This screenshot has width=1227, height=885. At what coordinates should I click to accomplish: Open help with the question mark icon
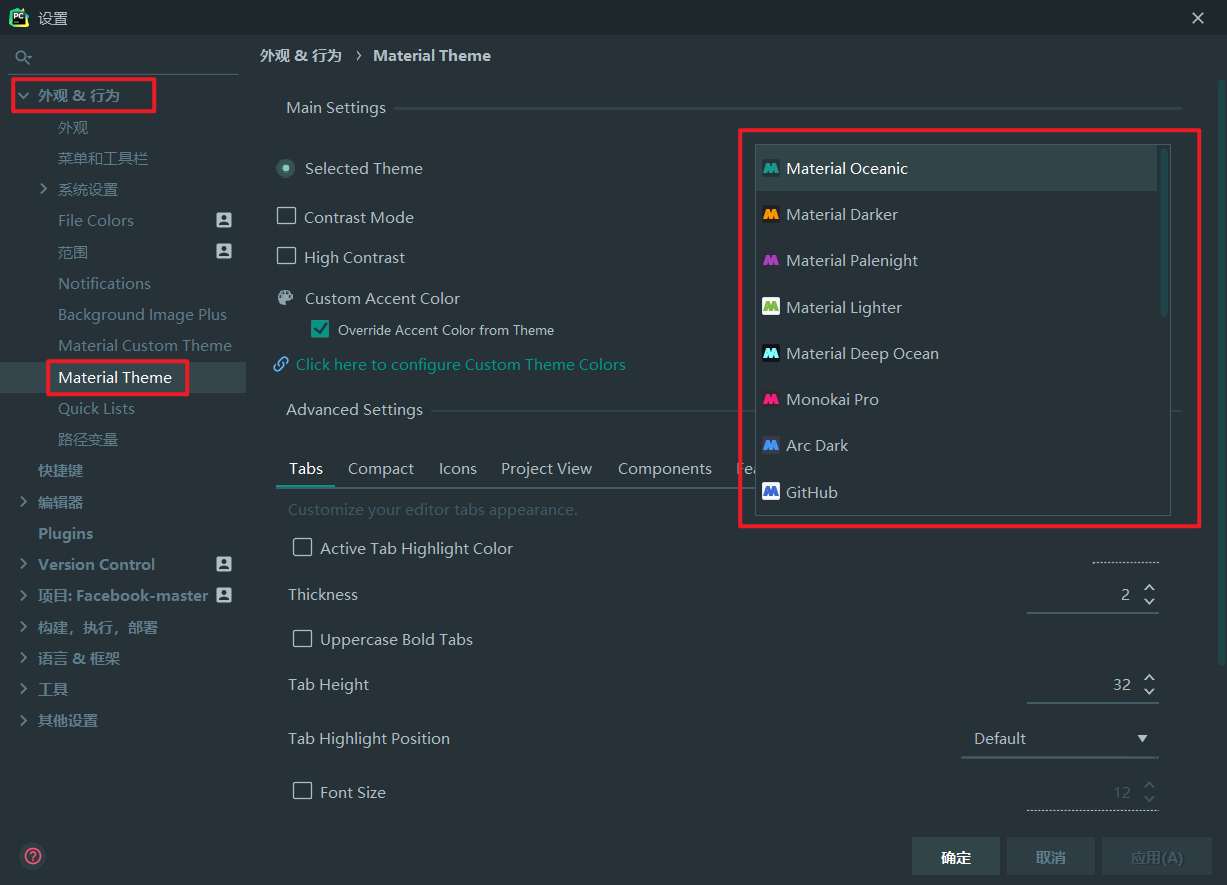33,856
